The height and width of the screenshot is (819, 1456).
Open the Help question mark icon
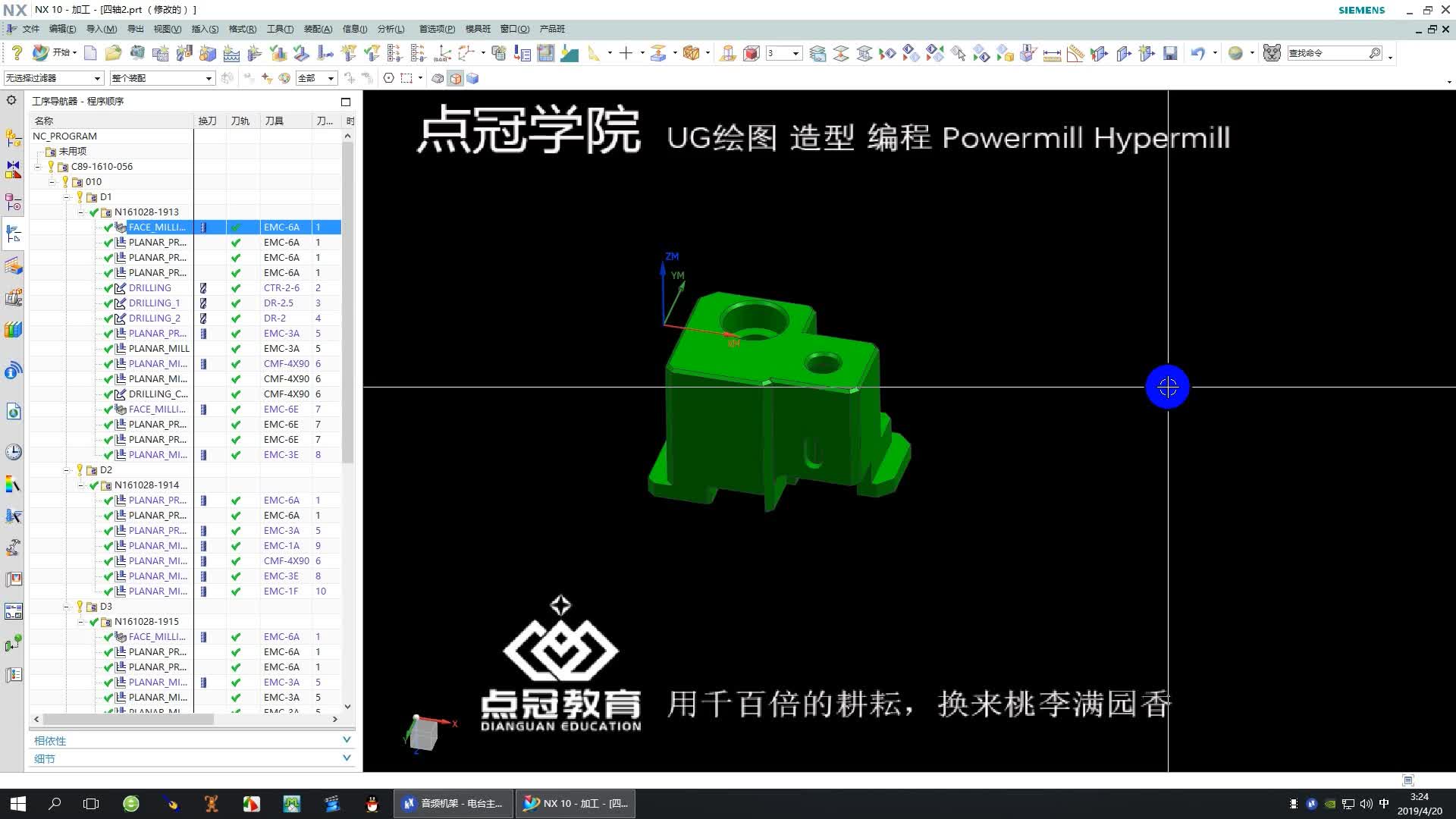coord(17,53)
